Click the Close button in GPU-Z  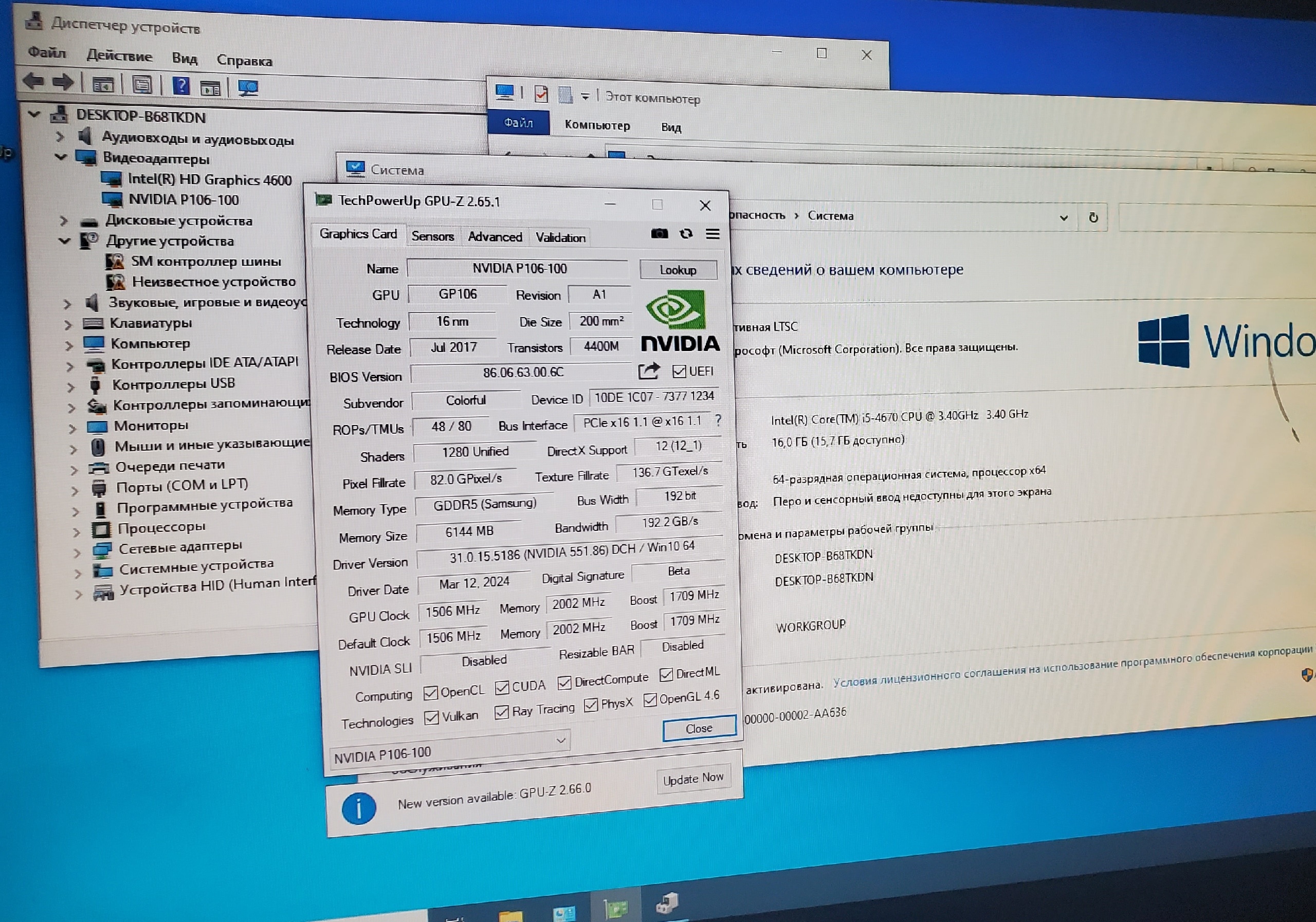[699, 728]
